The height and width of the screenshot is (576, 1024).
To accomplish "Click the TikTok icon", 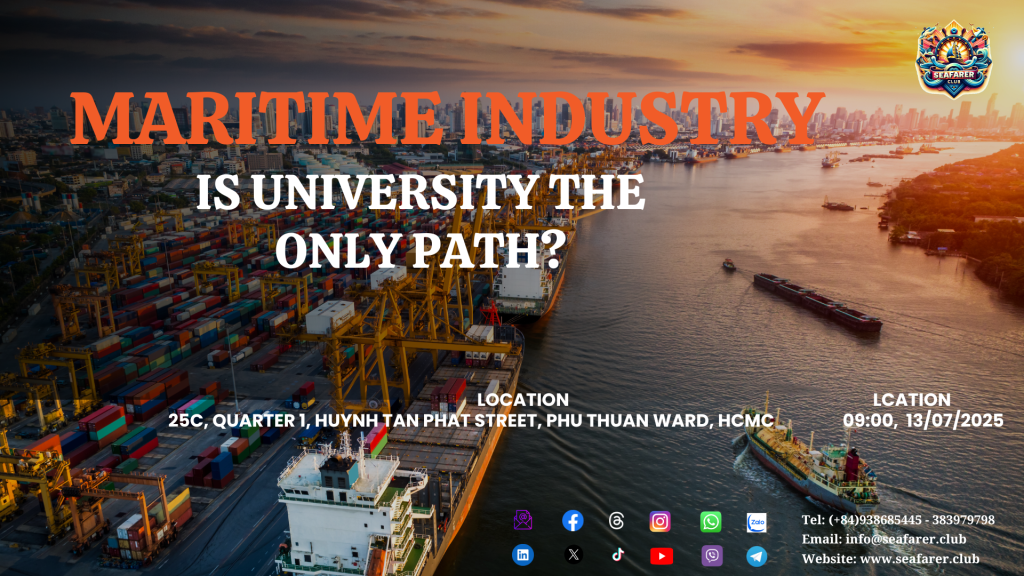I will (x=616, y=556).
